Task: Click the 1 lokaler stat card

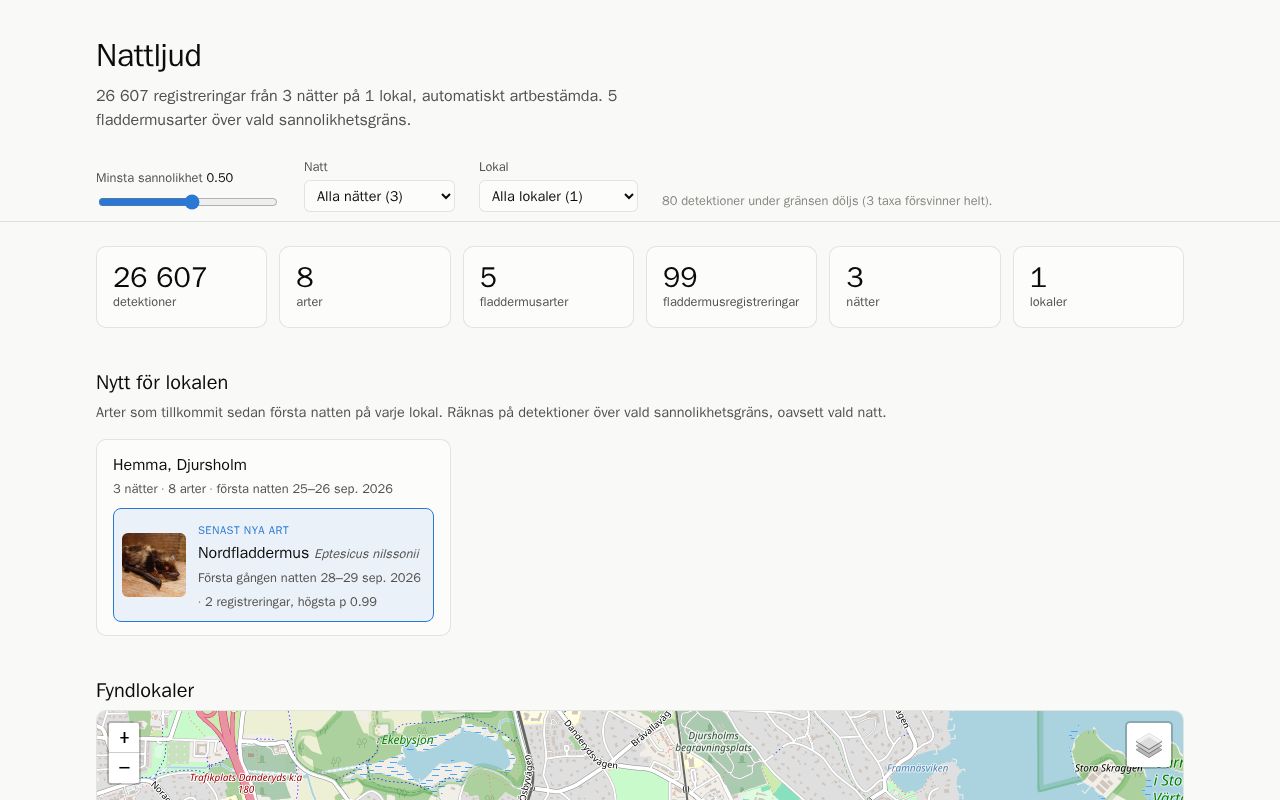Action: point(1098,287)
